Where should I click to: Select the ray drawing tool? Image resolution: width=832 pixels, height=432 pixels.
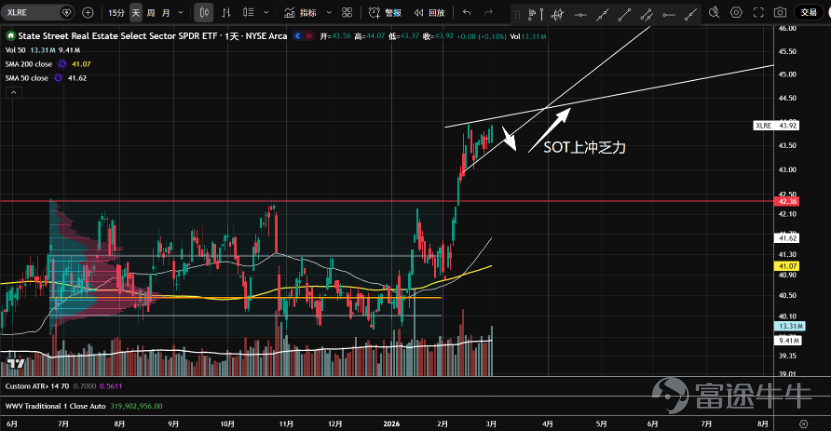pyautogui.click(x=691, y=15)
